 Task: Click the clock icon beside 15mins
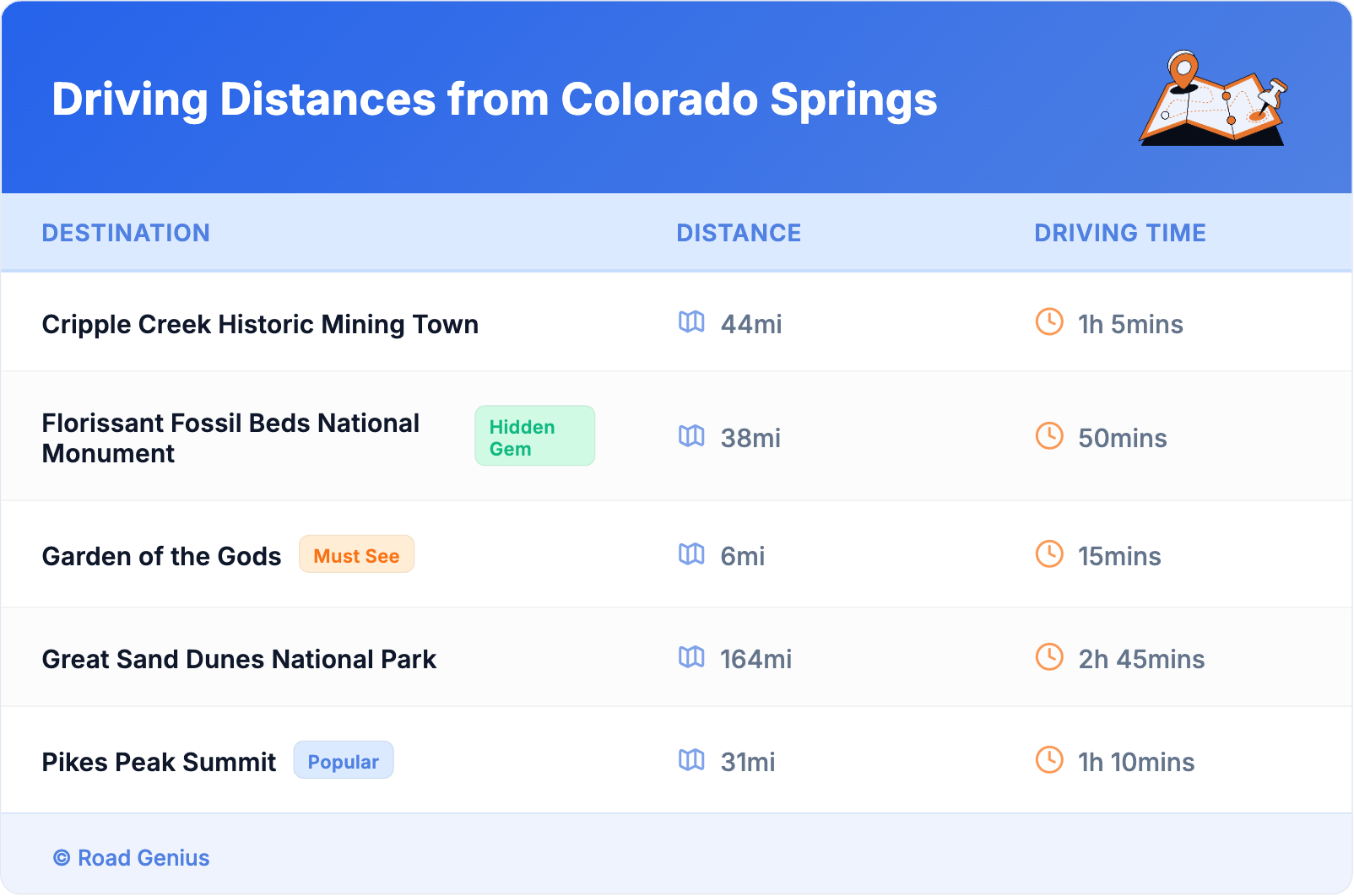(x=1049, y=553)
